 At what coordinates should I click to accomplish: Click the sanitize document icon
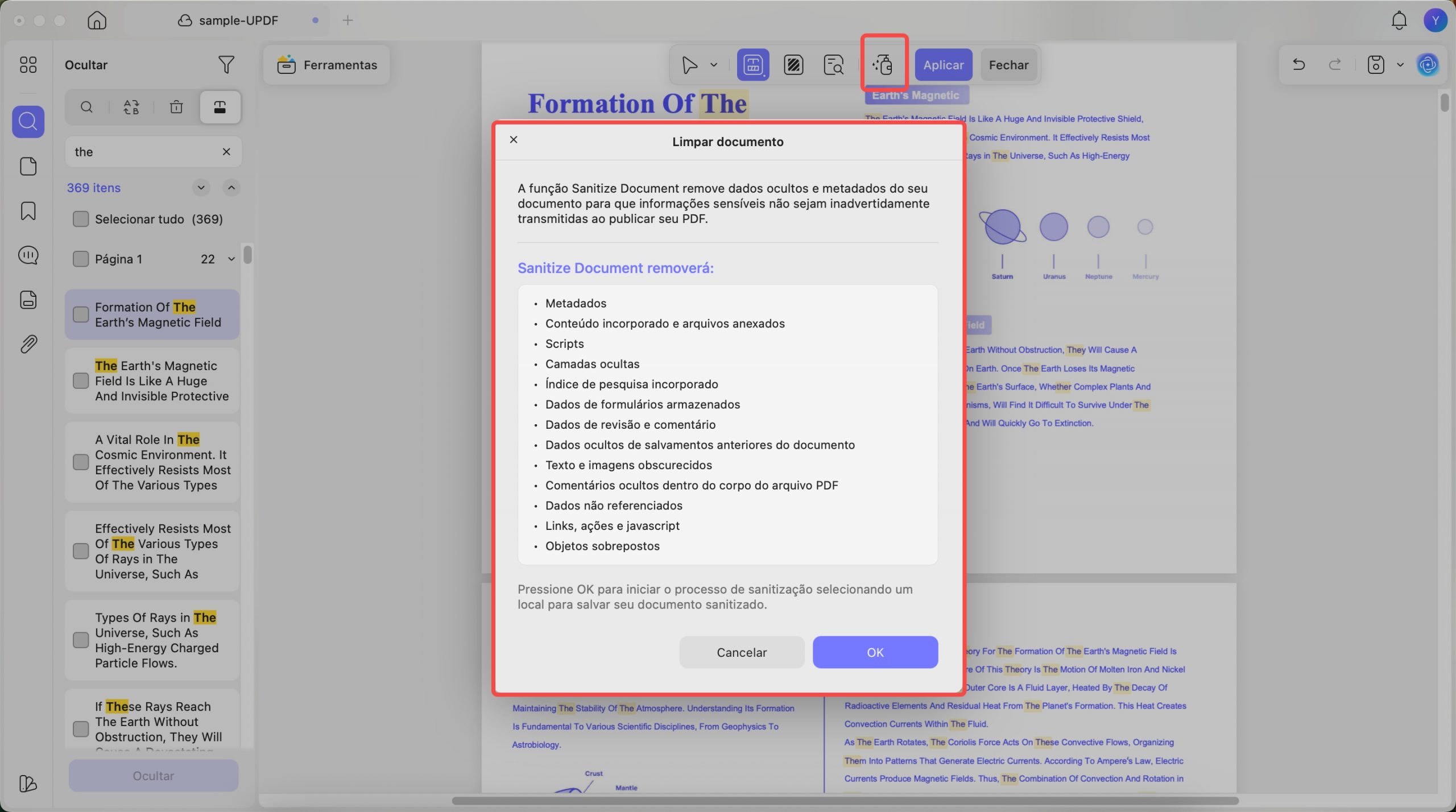883,65
